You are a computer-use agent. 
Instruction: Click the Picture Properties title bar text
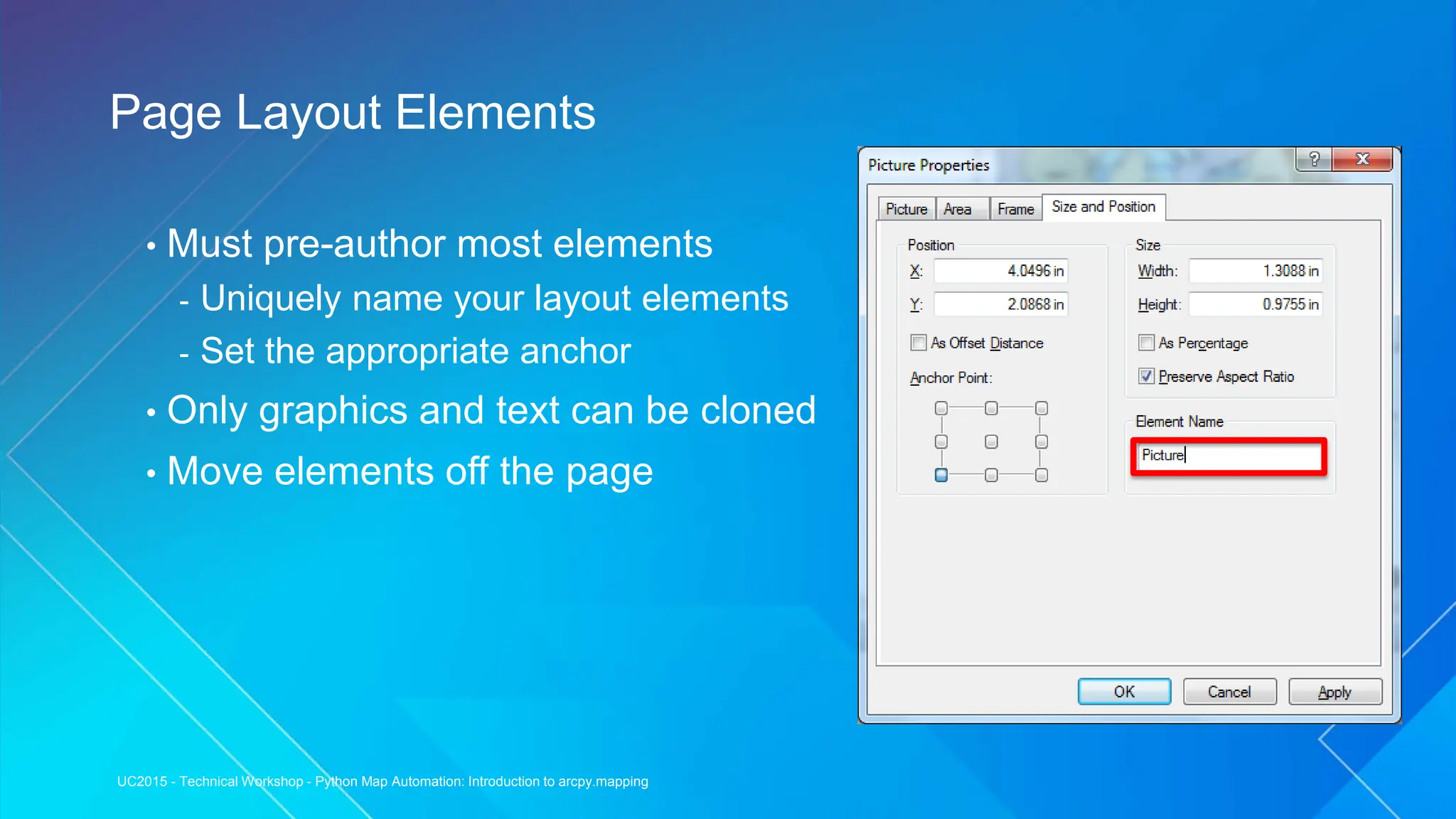pos(928,165)
